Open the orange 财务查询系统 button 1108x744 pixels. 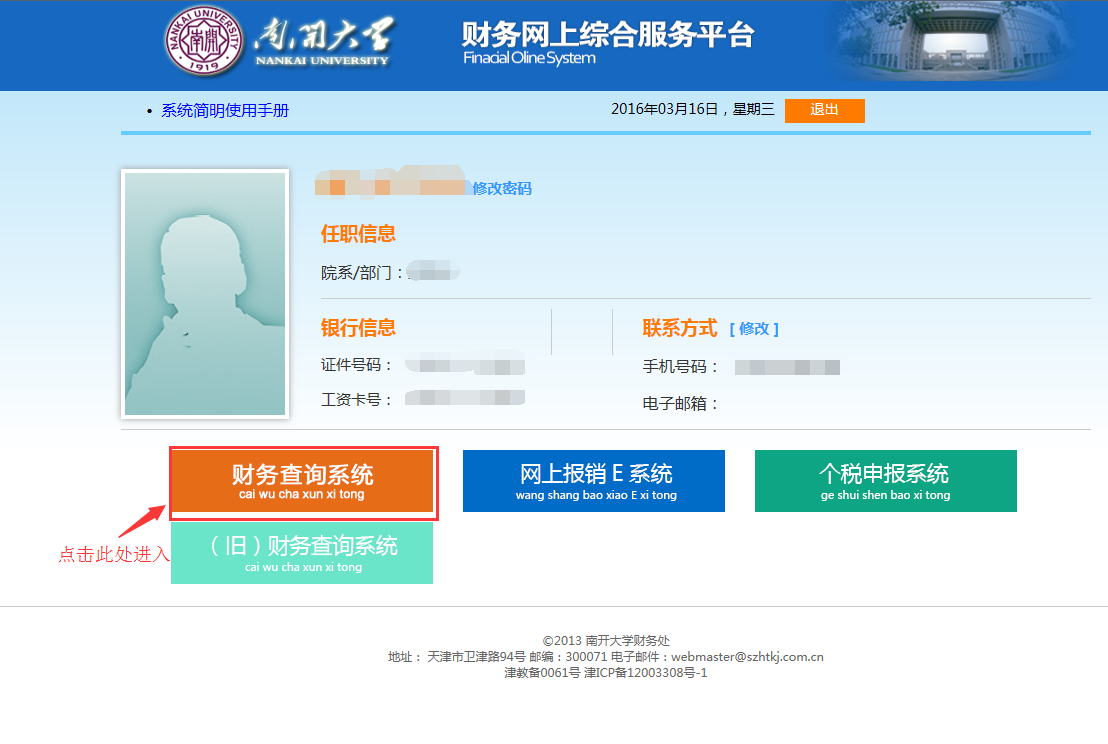pos(302,481)
